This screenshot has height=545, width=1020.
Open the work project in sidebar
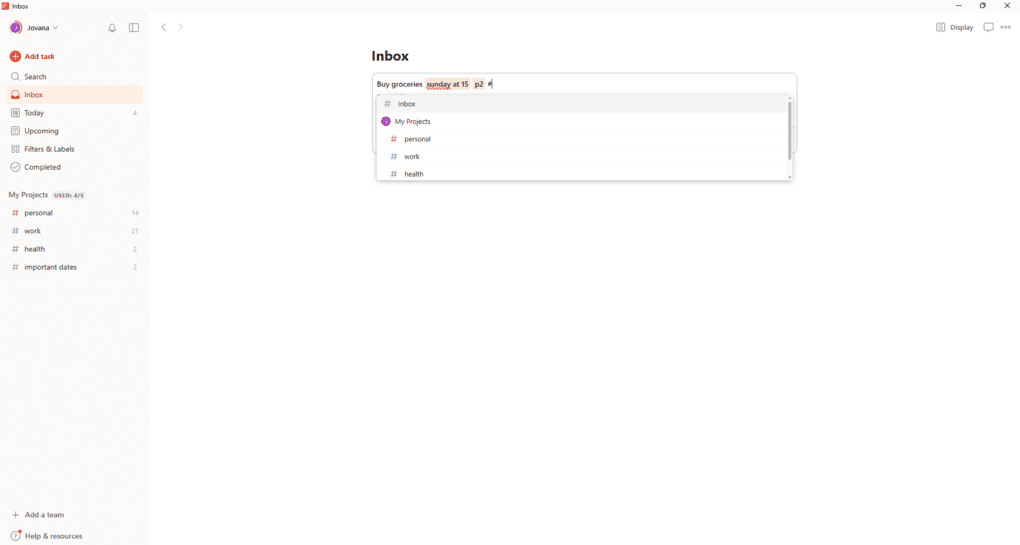(x=74, y=231)
